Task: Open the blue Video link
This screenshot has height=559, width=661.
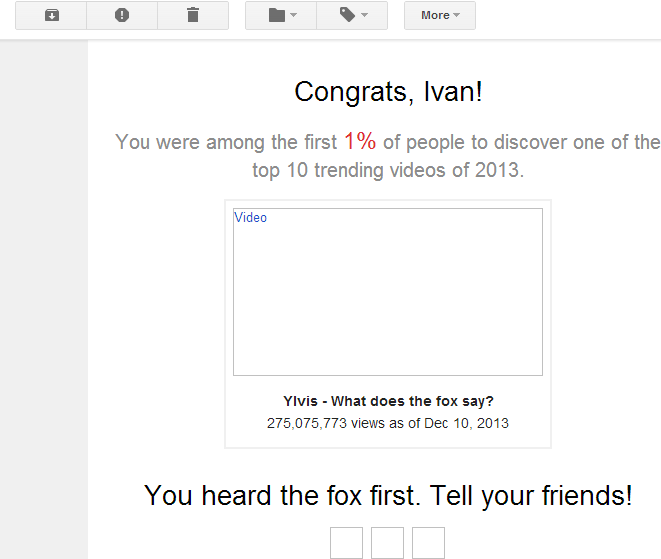Action: coord(250,218)
